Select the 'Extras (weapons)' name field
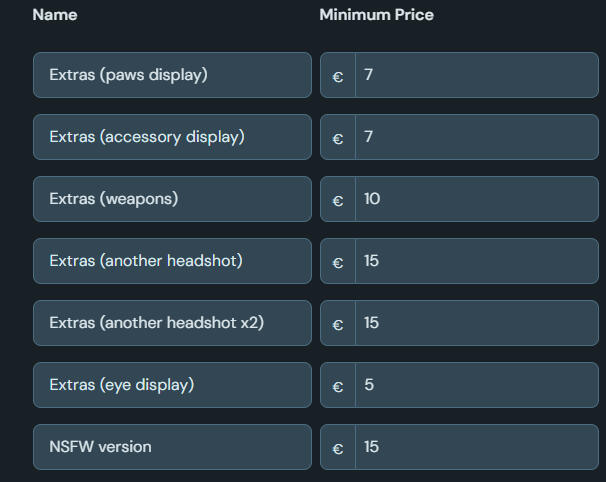This screenshot has width=606, height=482. coord(172,199)
